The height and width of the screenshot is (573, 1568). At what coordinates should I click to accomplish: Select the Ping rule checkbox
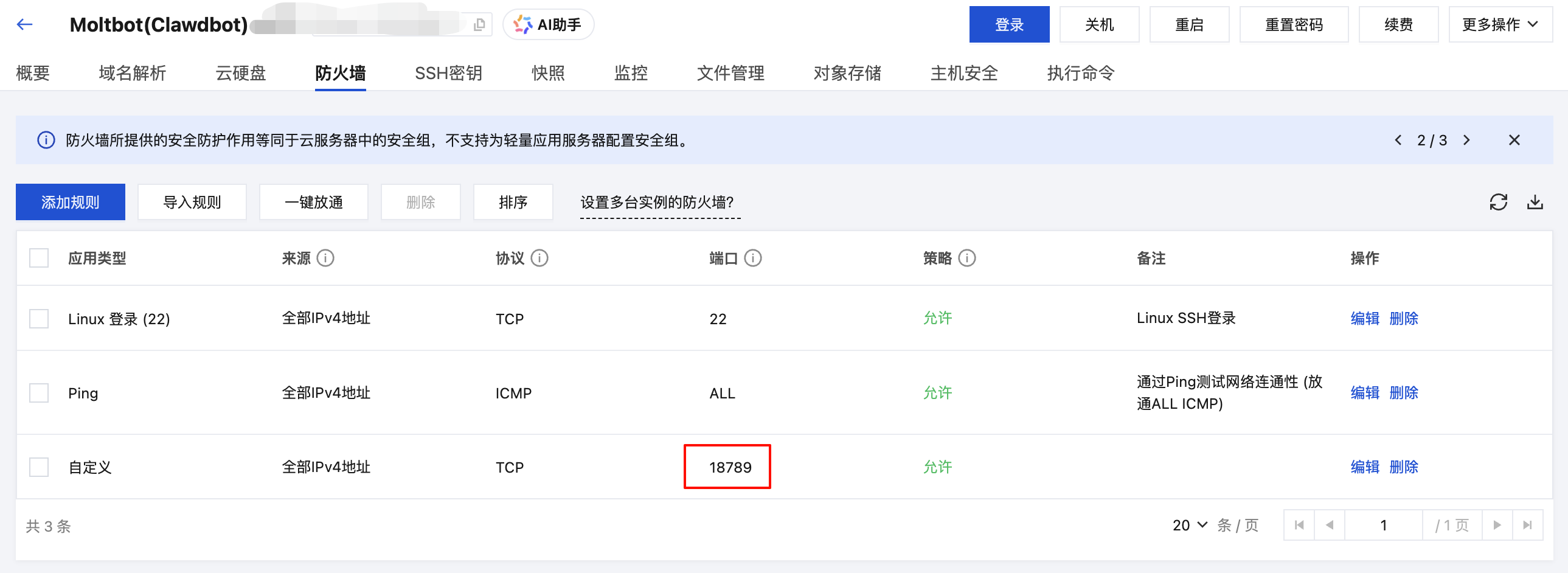(x=39, y=393)
